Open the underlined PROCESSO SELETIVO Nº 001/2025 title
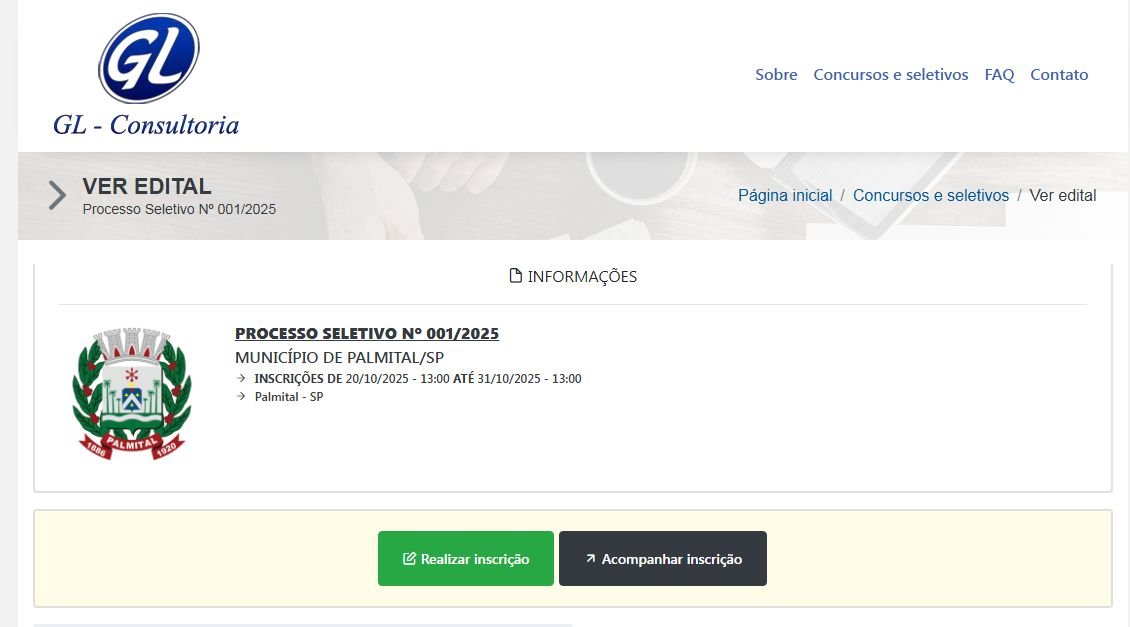 tap(366, 334)
